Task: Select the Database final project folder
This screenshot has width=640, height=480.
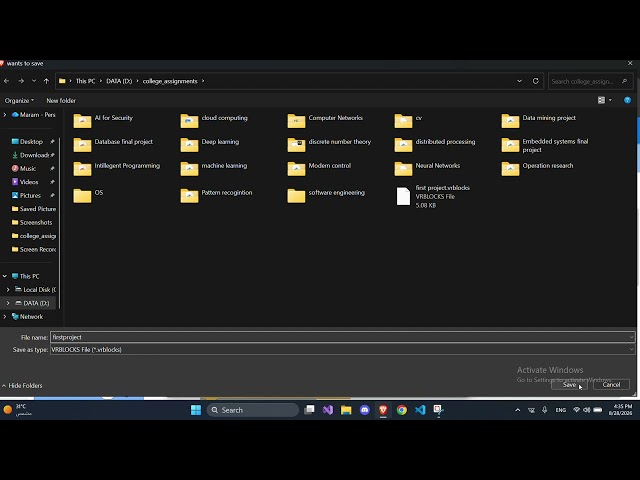Action: [113, 144]
